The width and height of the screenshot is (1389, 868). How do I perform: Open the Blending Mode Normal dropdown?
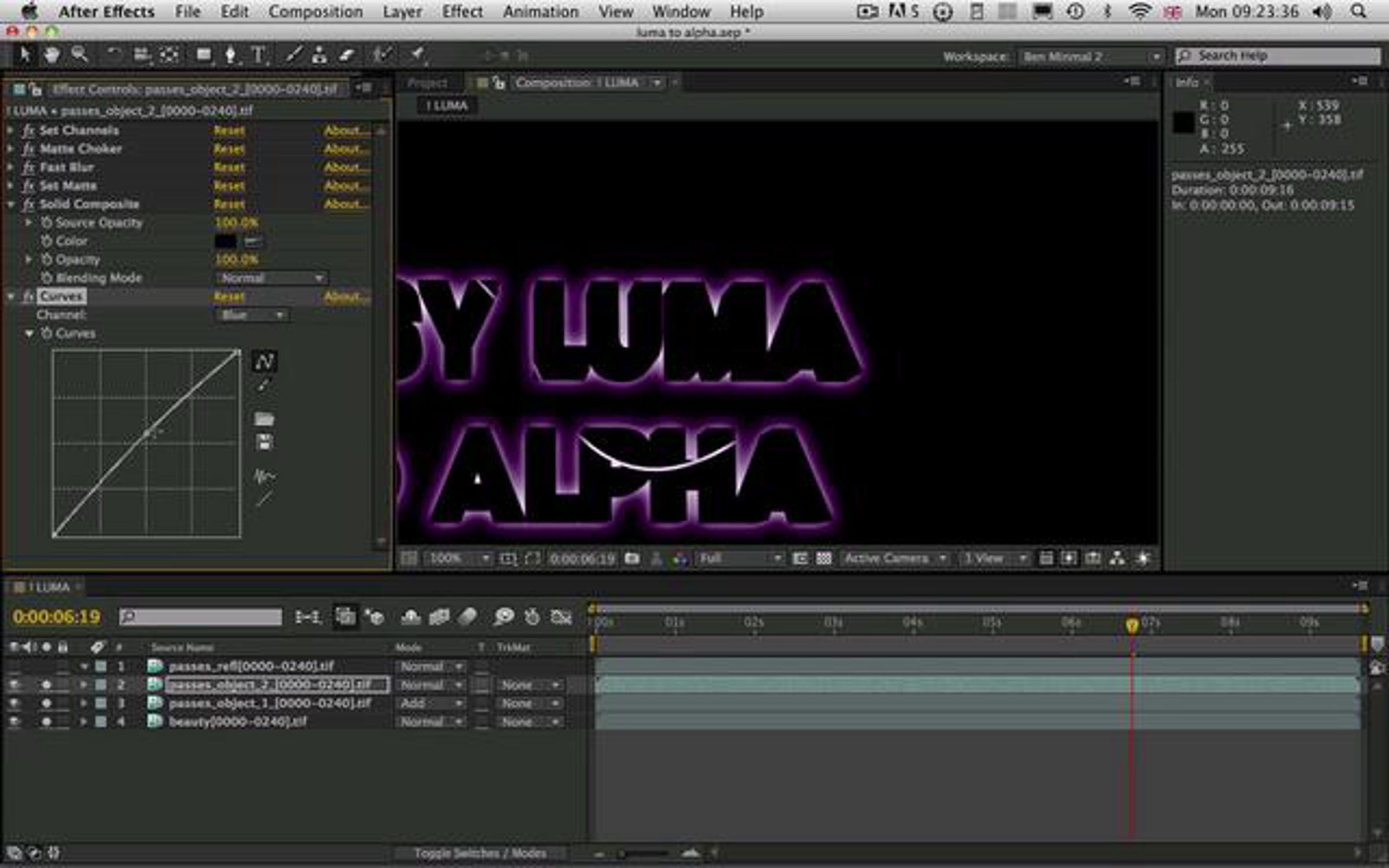(x=271, y=278)
